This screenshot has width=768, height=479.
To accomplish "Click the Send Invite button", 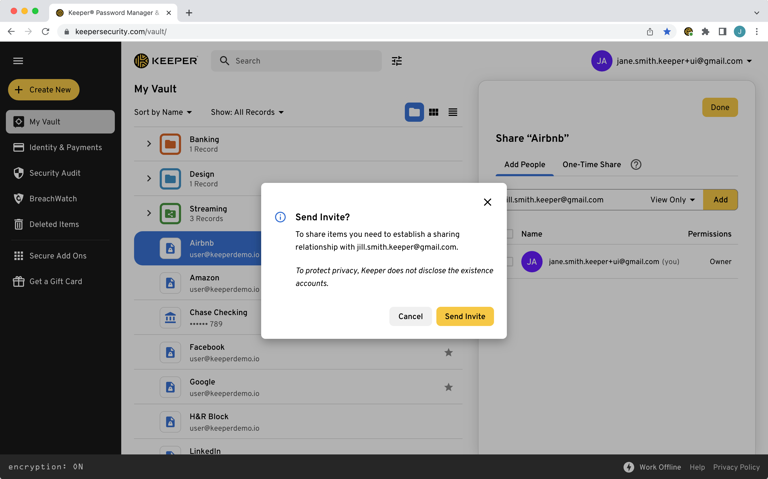I will 464,316.
